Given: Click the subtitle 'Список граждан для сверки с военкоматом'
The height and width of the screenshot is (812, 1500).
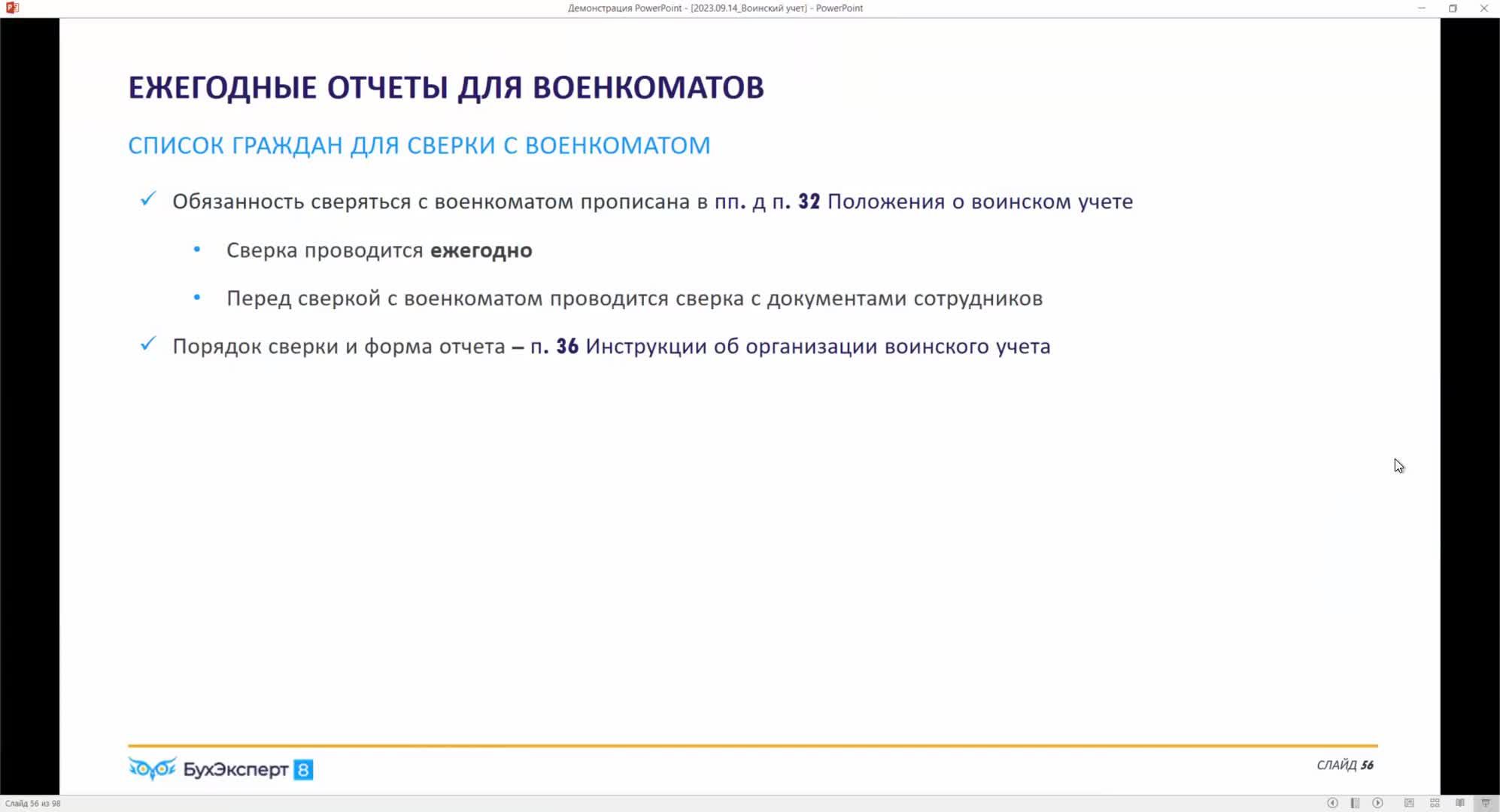Looking at the screenshot, I should click(418, 145).
